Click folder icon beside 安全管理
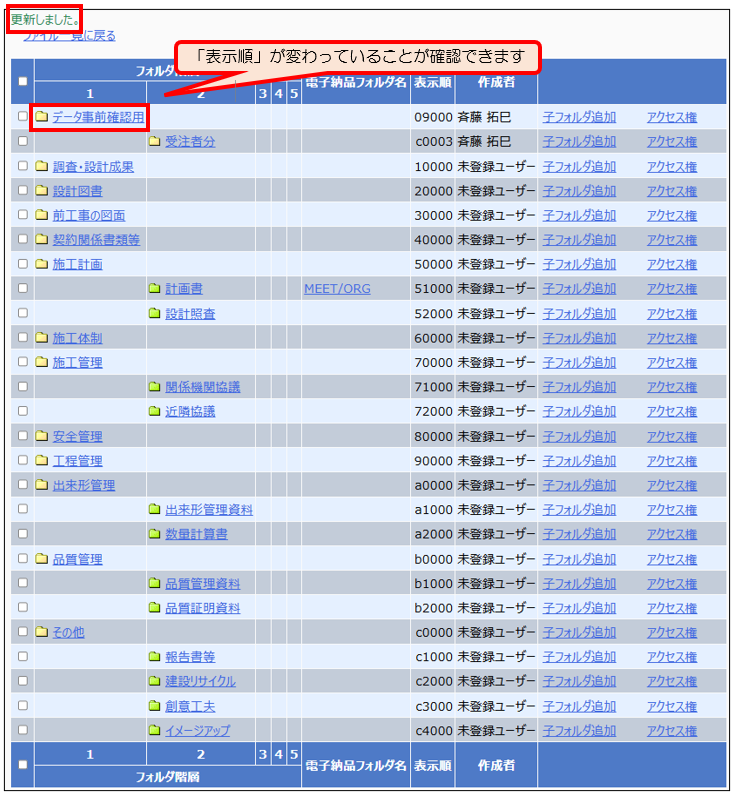Viewport: 742px width, 799px height. click(42, 436)
